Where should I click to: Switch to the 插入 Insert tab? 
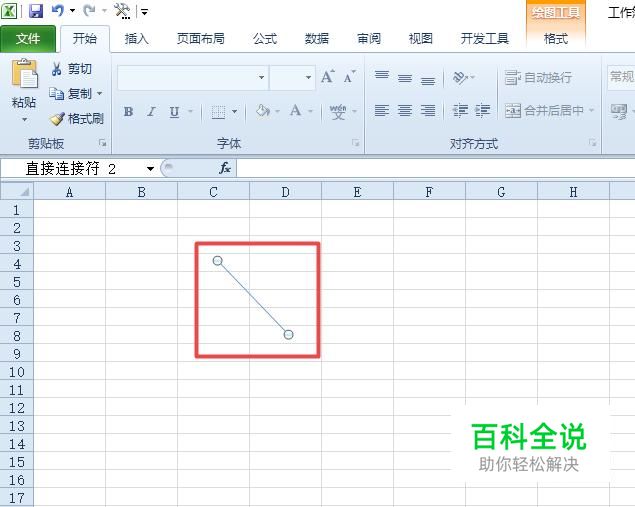click(136, 39)
